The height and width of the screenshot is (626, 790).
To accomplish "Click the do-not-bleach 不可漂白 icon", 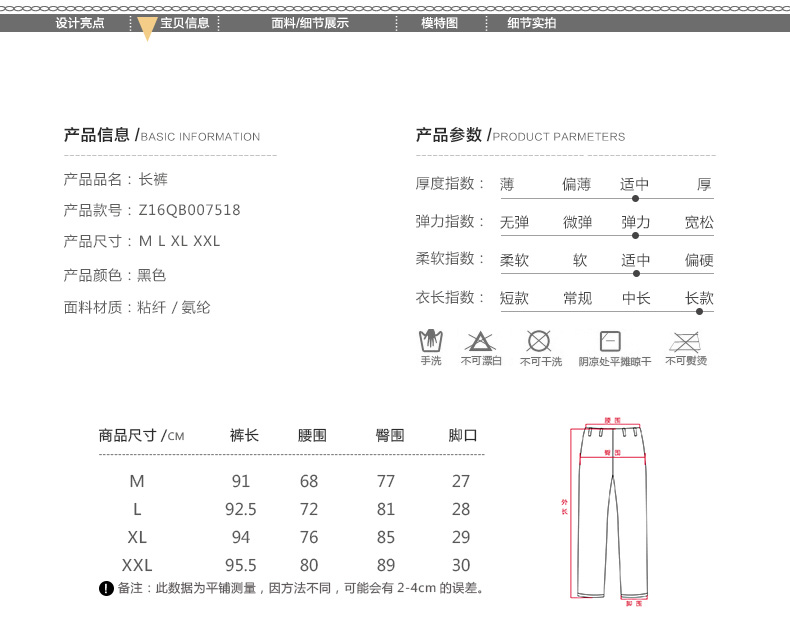I will (480, 341).
